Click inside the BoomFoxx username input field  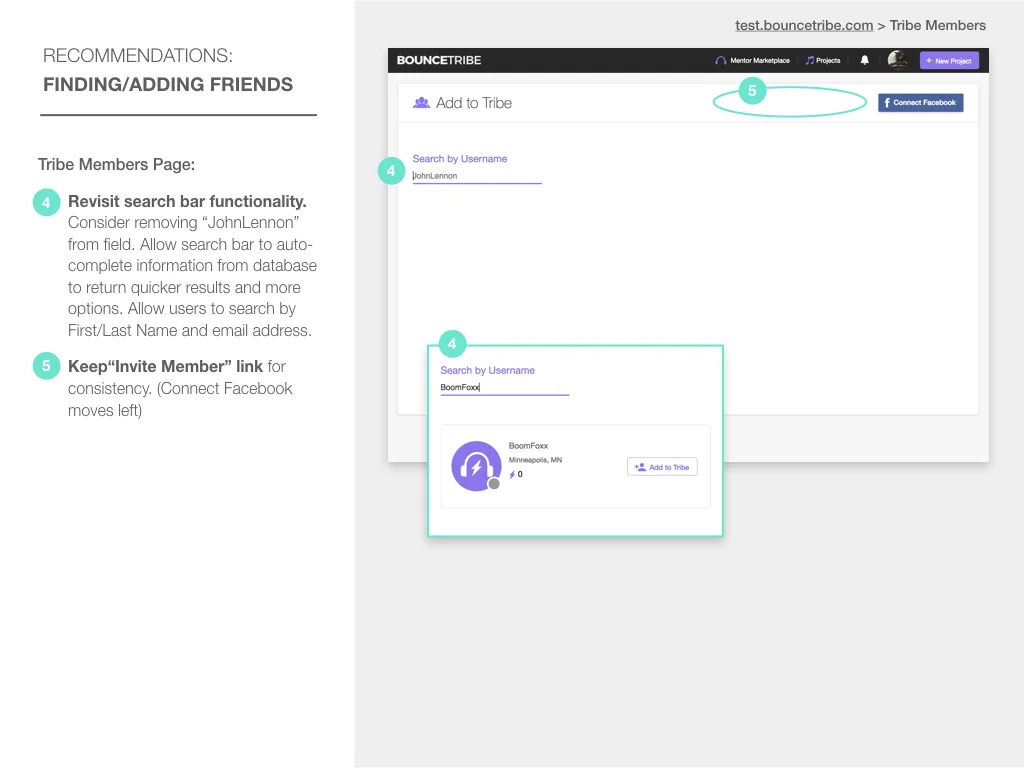tap(504, 387)
